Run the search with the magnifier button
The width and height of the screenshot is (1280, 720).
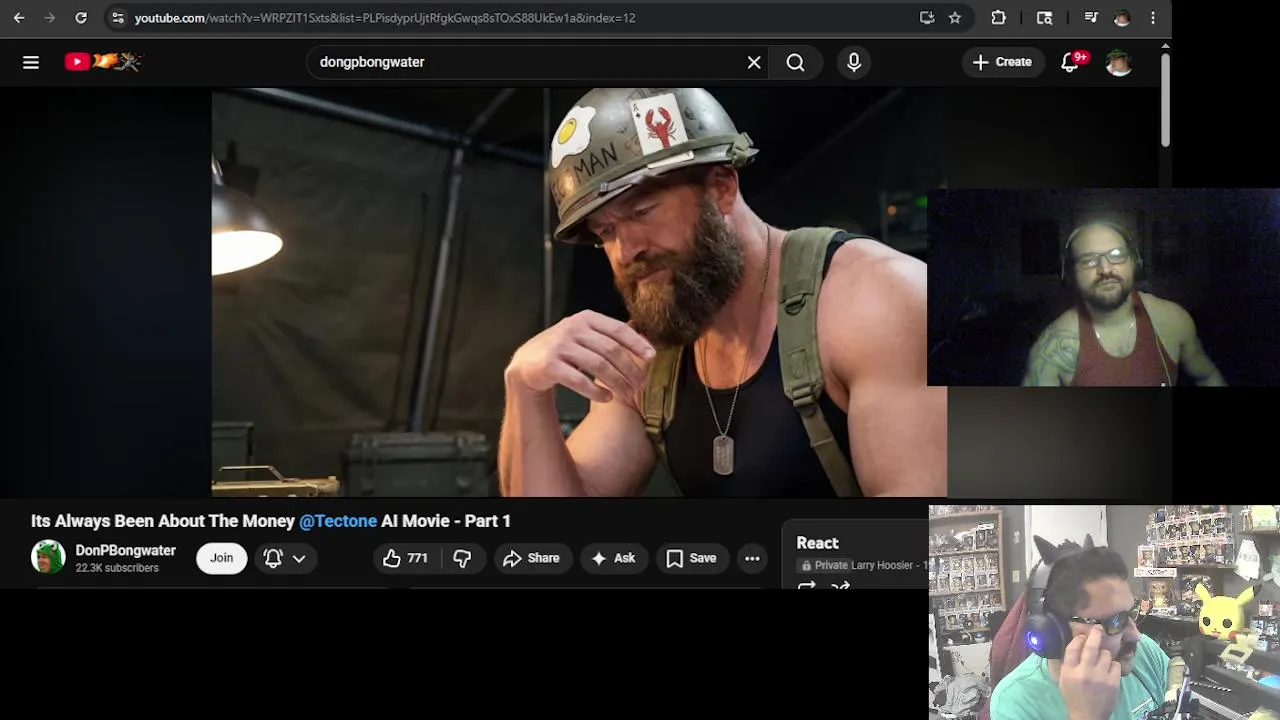[x=795, y=62]
